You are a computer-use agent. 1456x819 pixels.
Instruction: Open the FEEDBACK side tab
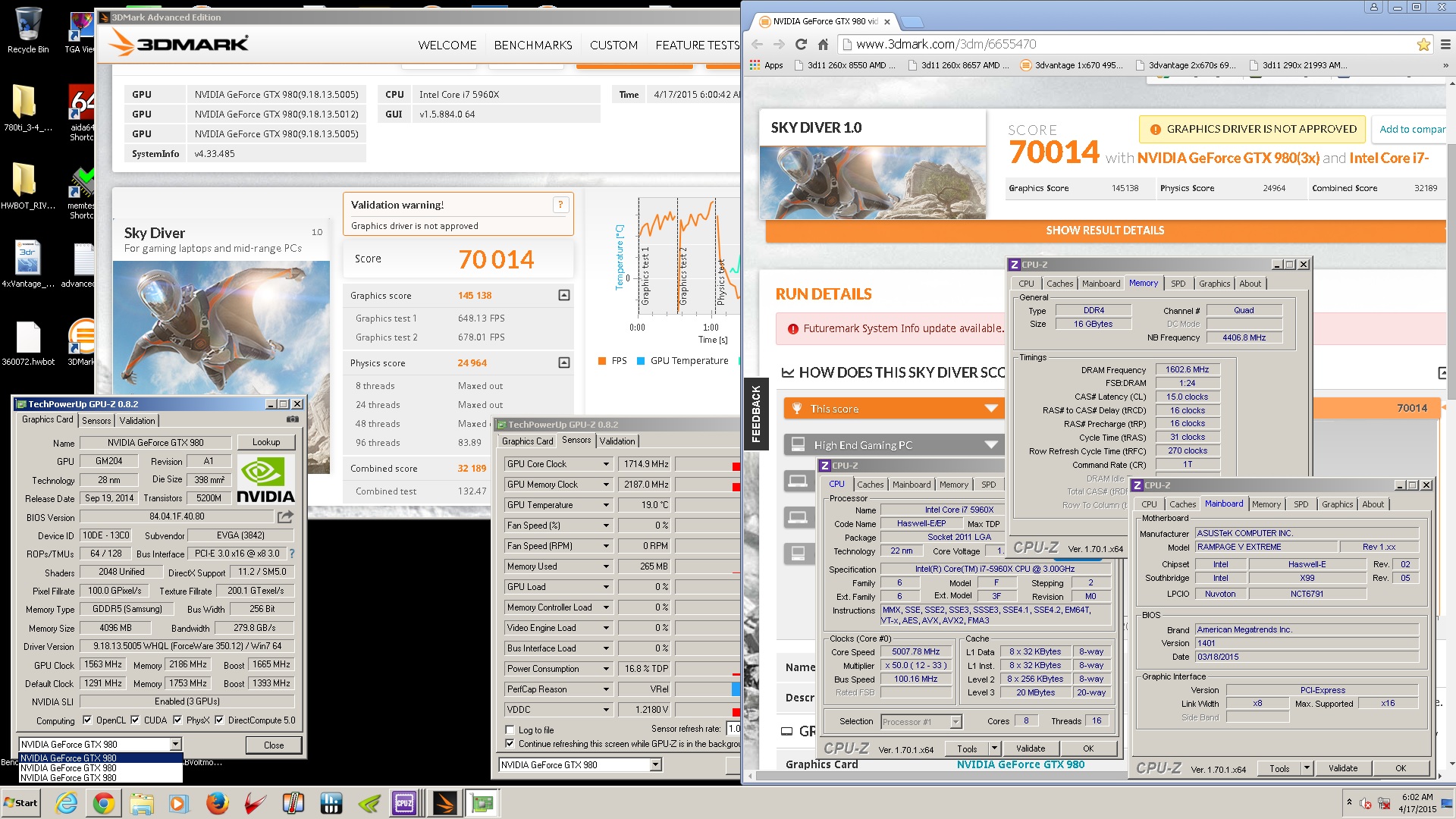[755, 413]
